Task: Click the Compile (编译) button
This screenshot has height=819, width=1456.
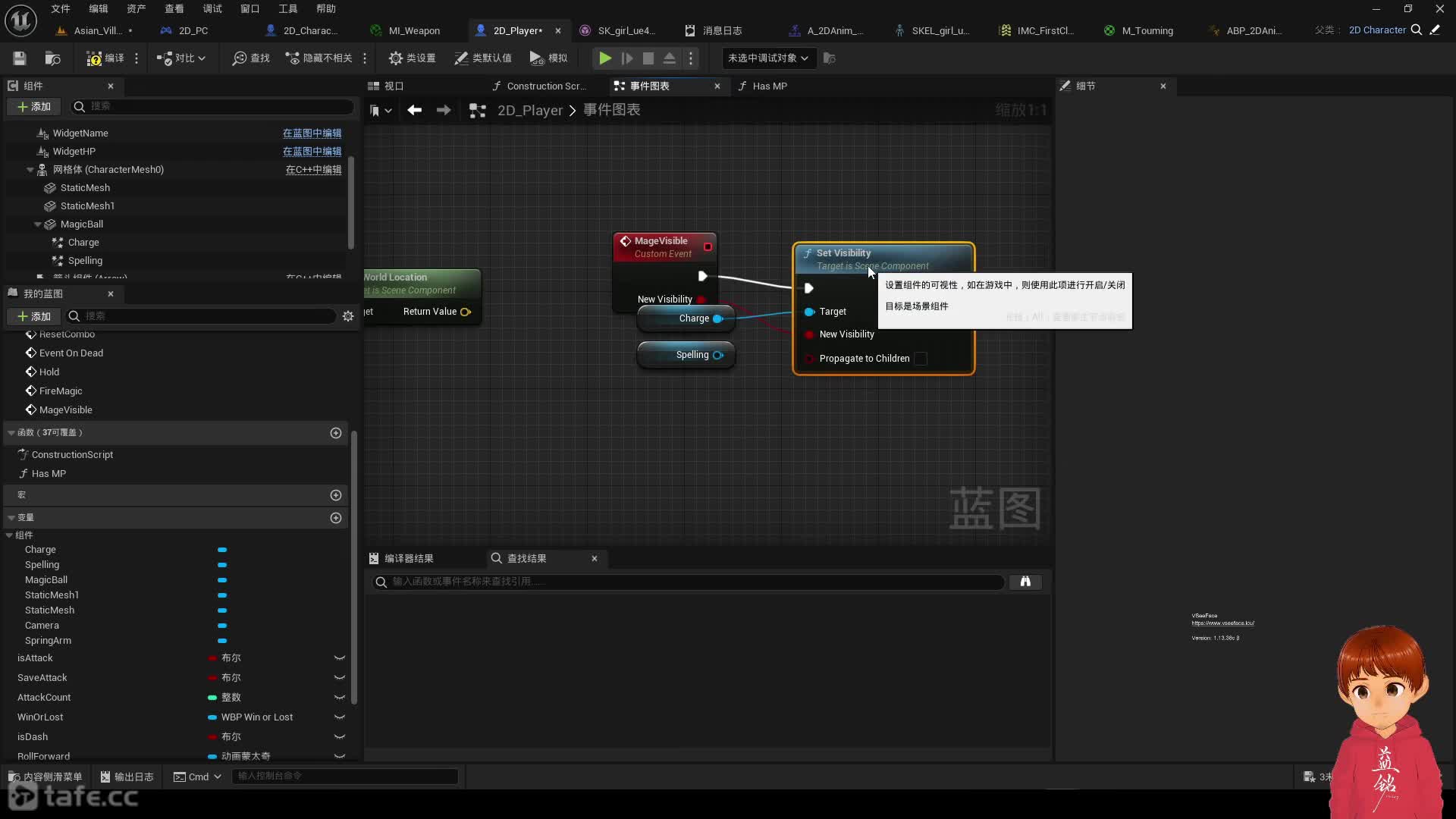Action: click(105, 58)
